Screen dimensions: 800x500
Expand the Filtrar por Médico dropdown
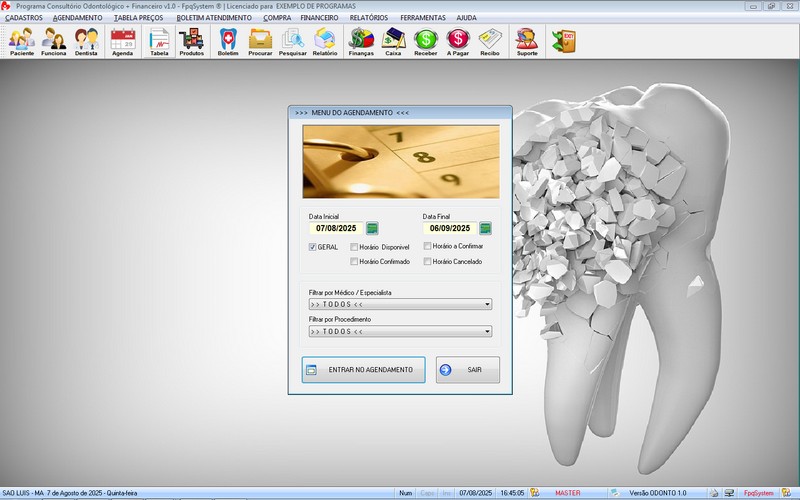(487, 304)
